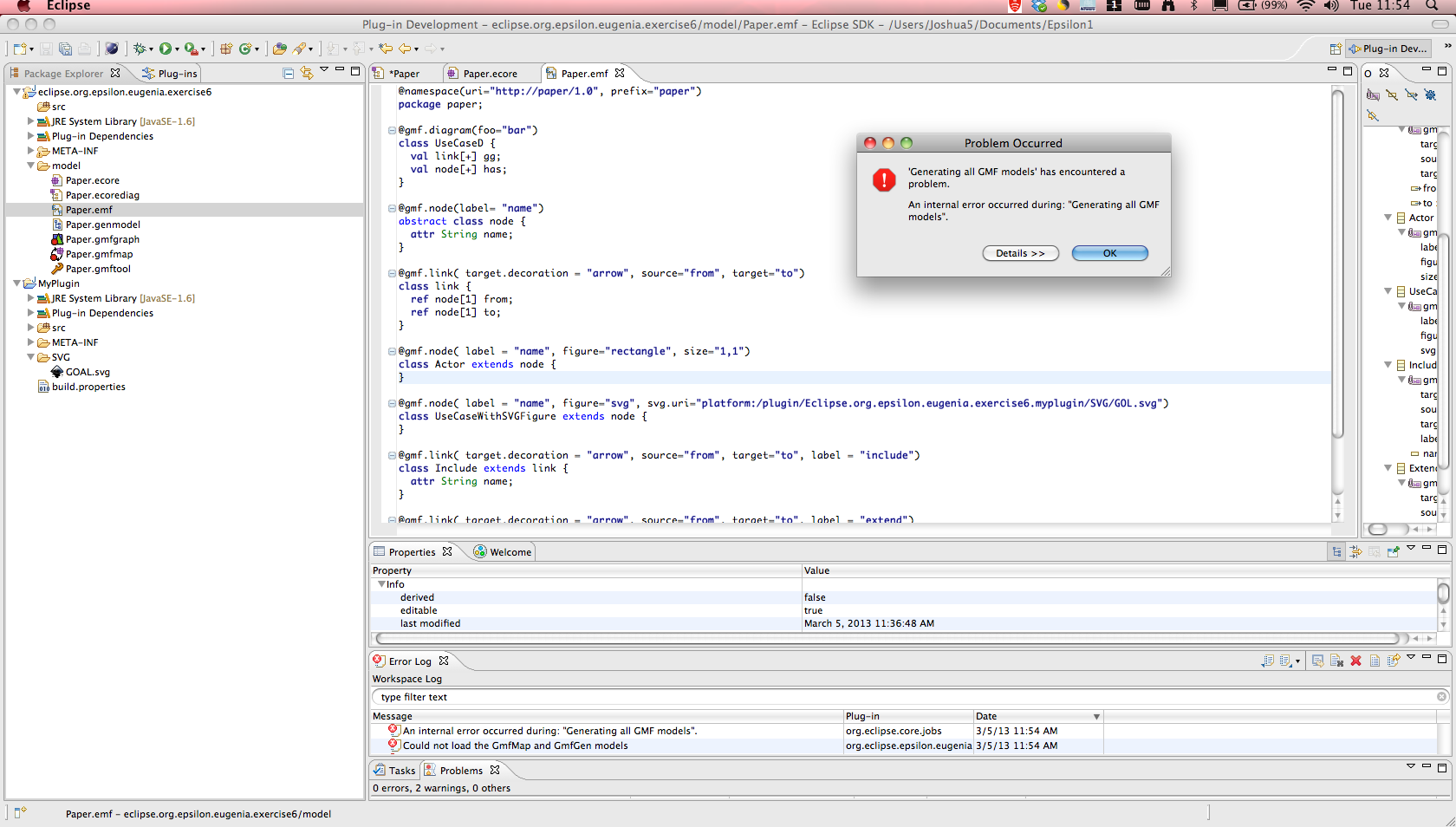The image size is (1456, 827).
Task: Click red error icon in Problem Occurred dialog
Action: pos(884,179)
